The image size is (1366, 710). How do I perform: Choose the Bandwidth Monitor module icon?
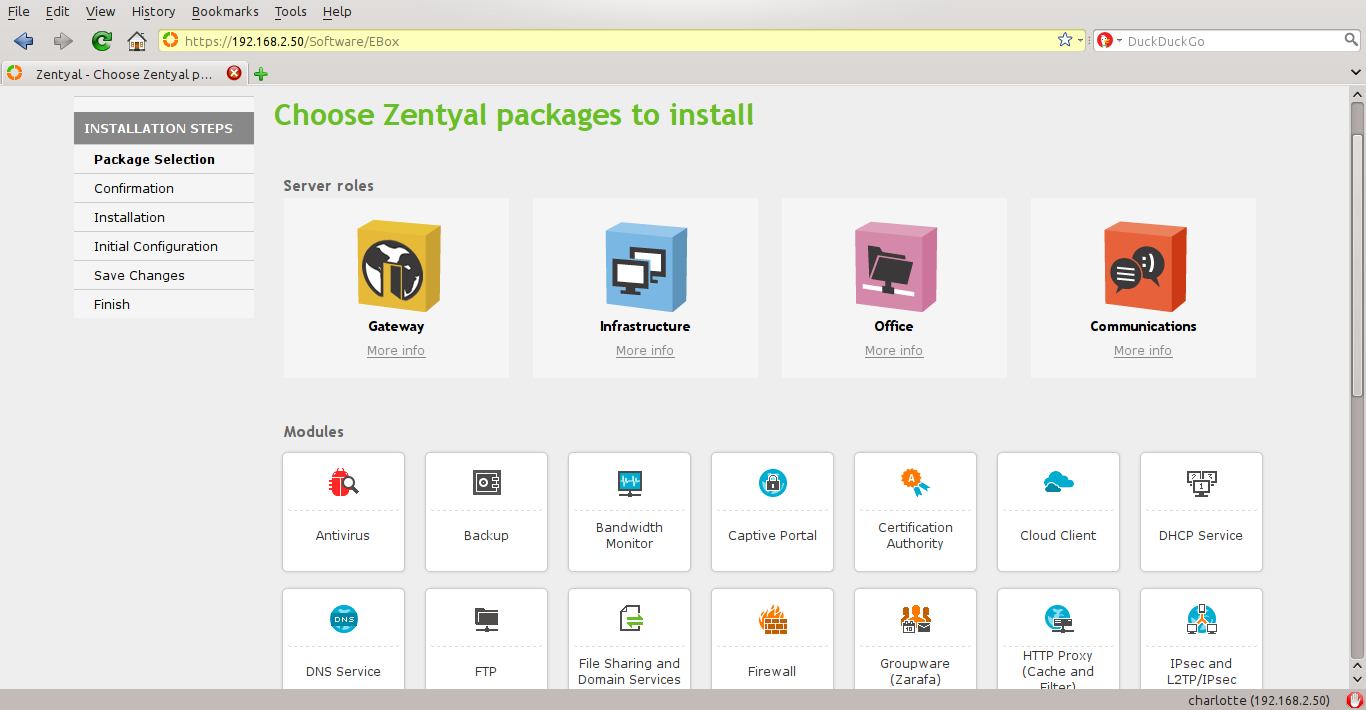[629, 483]
